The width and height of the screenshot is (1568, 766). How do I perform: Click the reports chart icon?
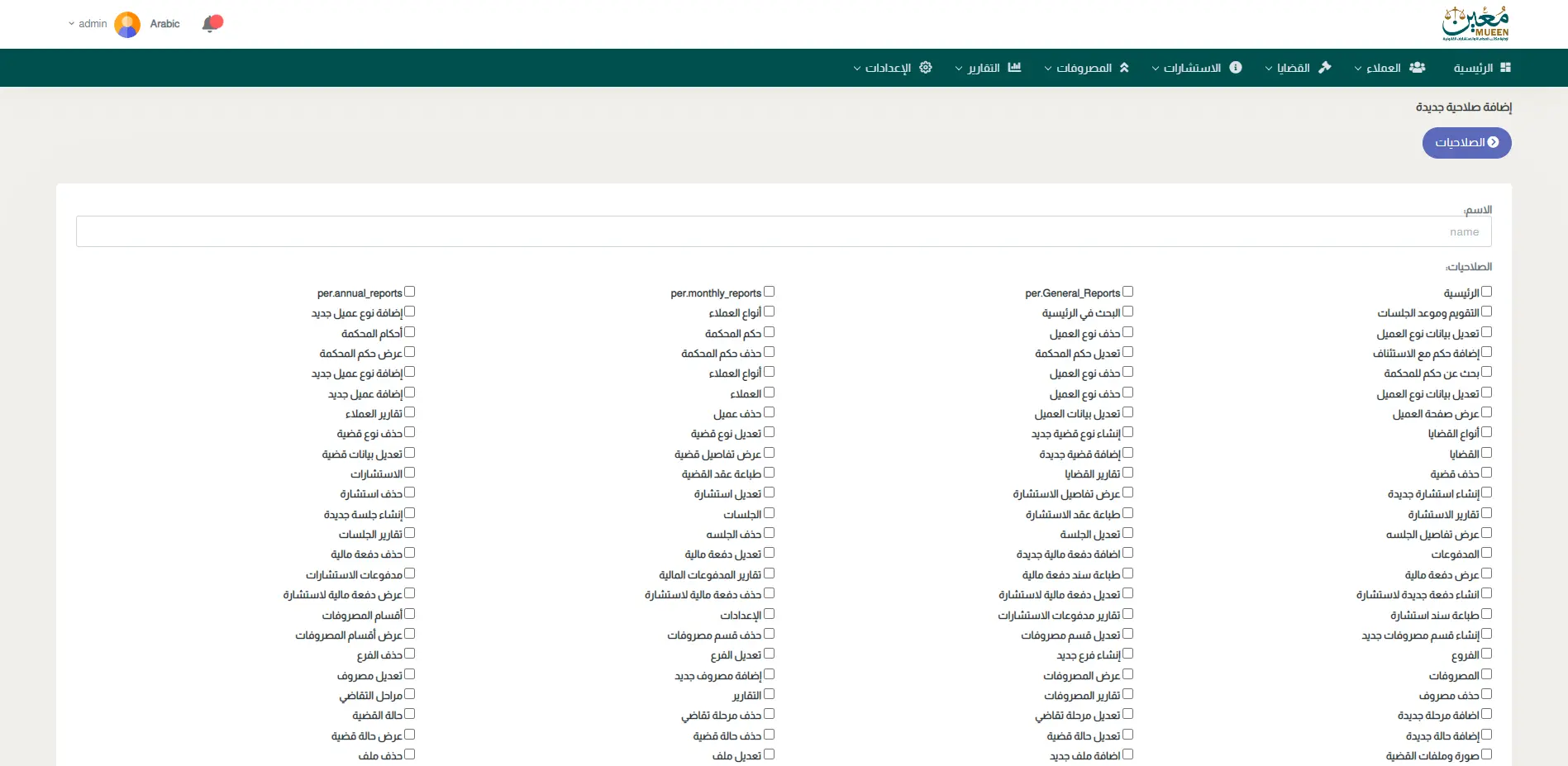click(x=1014, y=68)
